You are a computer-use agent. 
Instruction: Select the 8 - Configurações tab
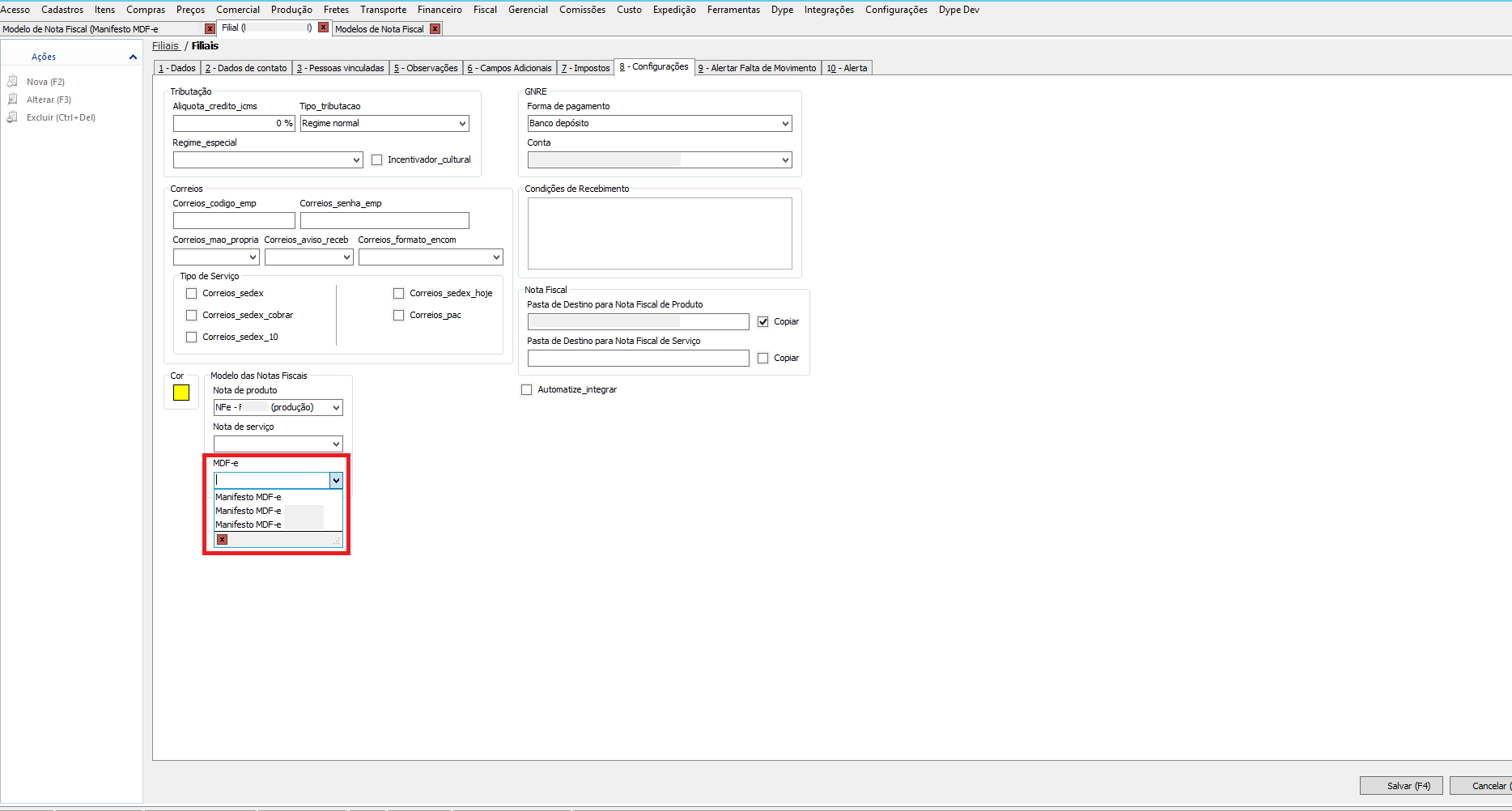654,67
